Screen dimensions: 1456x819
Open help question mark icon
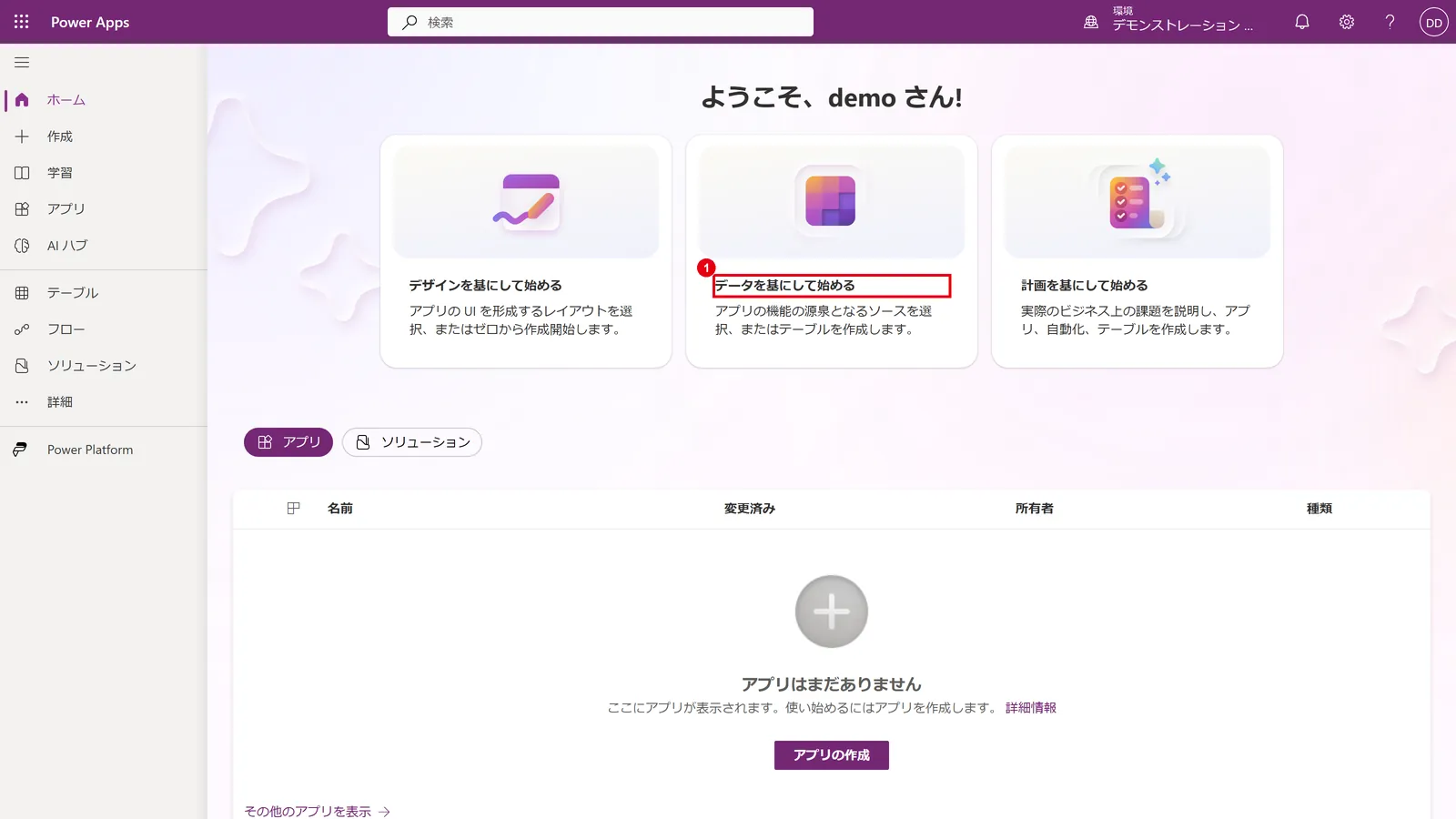coord(1390,22)
